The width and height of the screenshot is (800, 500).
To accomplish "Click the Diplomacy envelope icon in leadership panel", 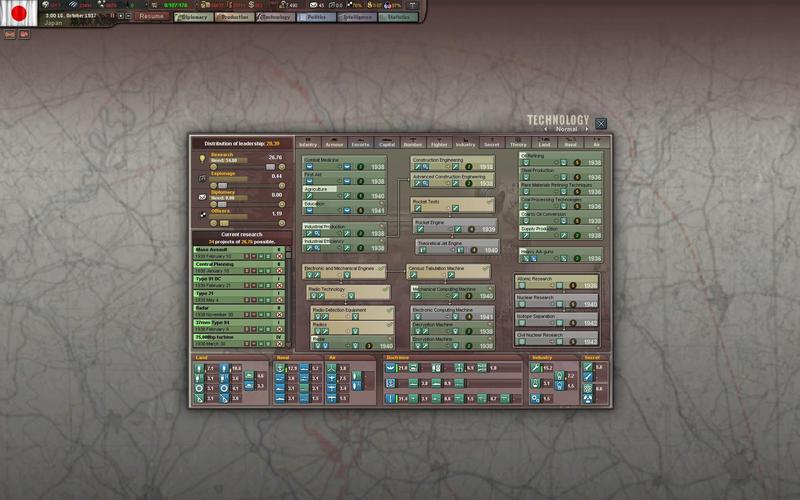I will click(202, 197).
